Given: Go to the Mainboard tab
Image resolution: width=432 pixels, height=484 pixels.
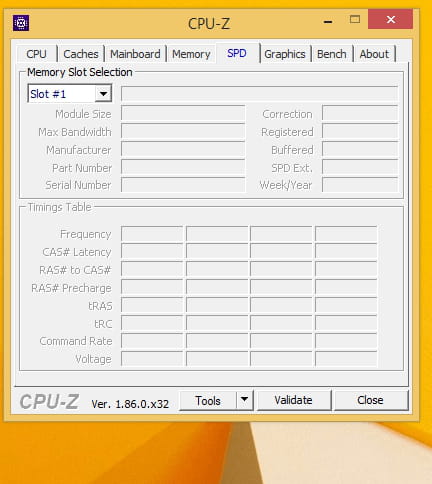Looking at the screenshot, I should [135, 54].
